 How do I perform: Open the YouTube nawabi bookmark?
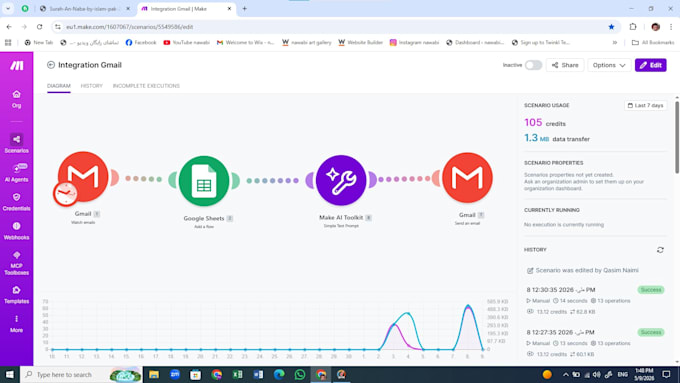pyautogui.click(x=186, y=43)
